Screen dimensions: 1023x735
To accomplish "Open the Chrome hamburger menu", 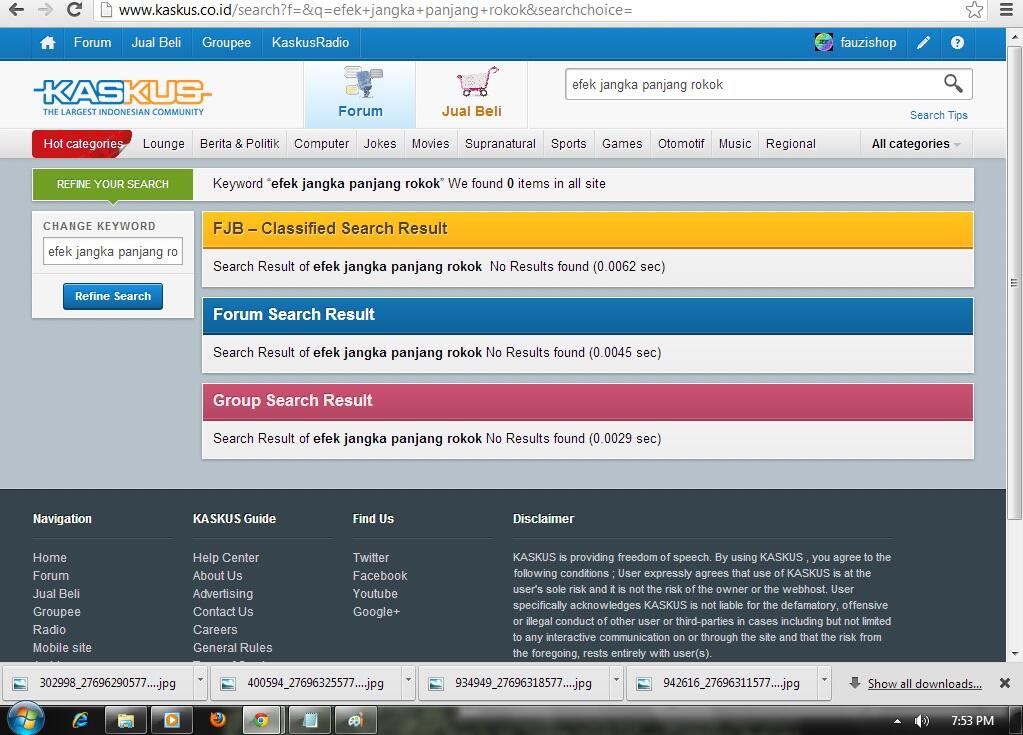I will point(1006,10).
